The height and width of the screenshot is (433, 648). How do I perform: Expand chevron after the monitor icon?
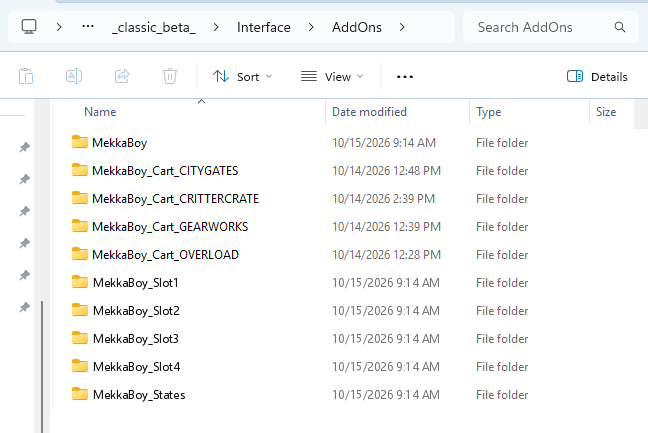59,27
